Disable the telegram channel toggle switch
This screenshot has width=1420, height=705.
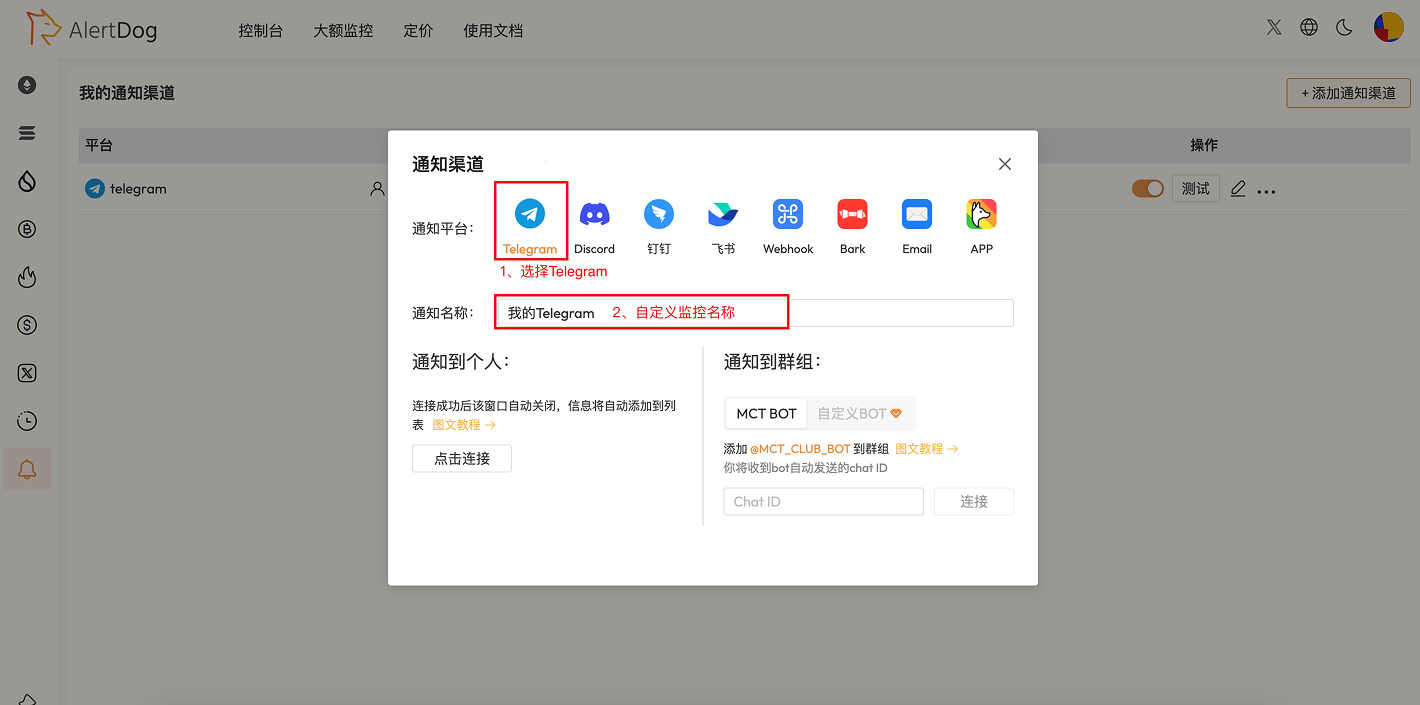(1148, 188)
